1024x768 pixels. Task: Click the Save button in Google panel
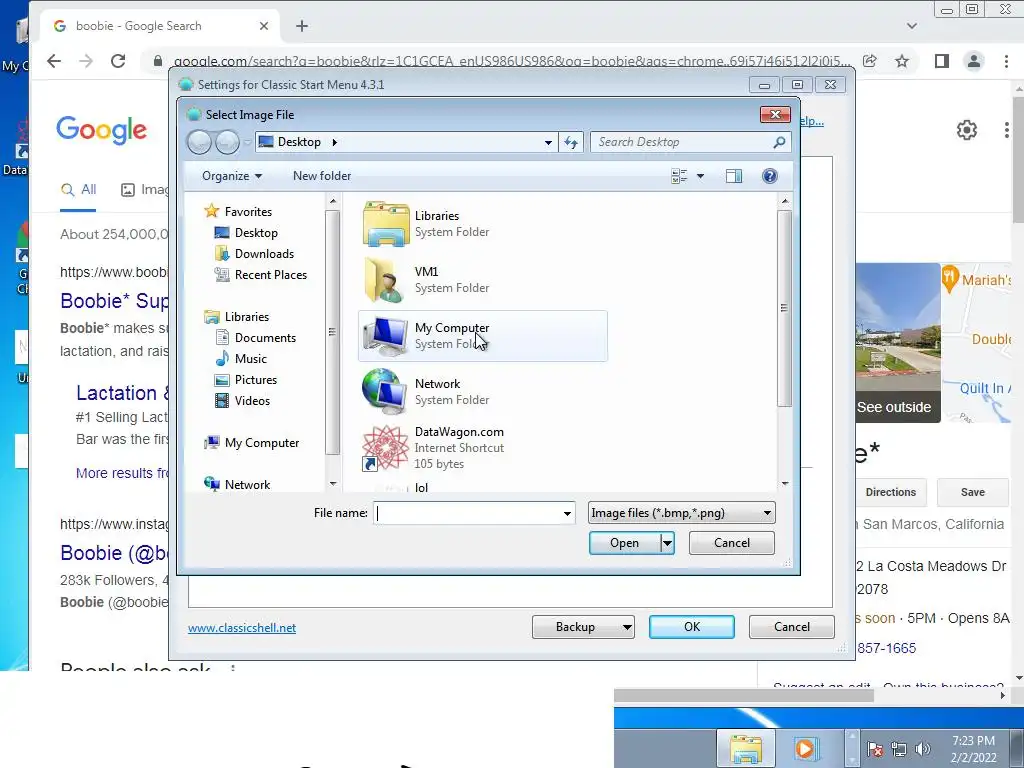[x=972, y=492]
